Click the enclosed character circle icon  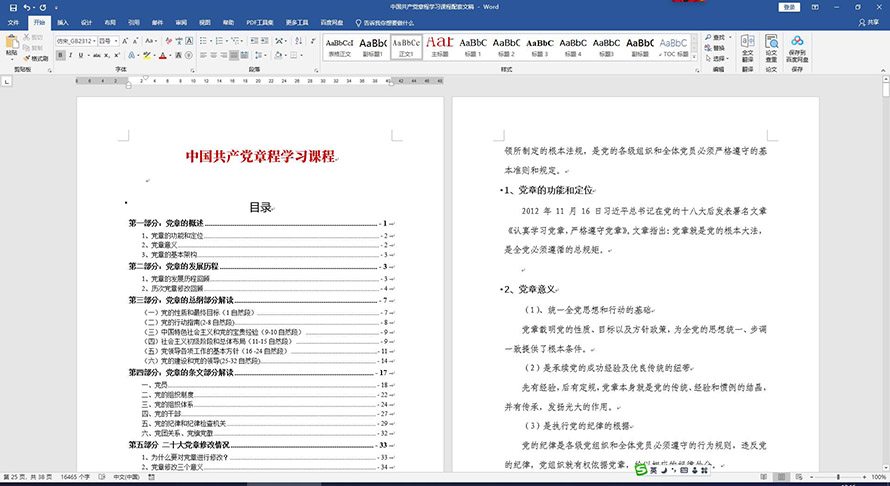click(188, 55)
